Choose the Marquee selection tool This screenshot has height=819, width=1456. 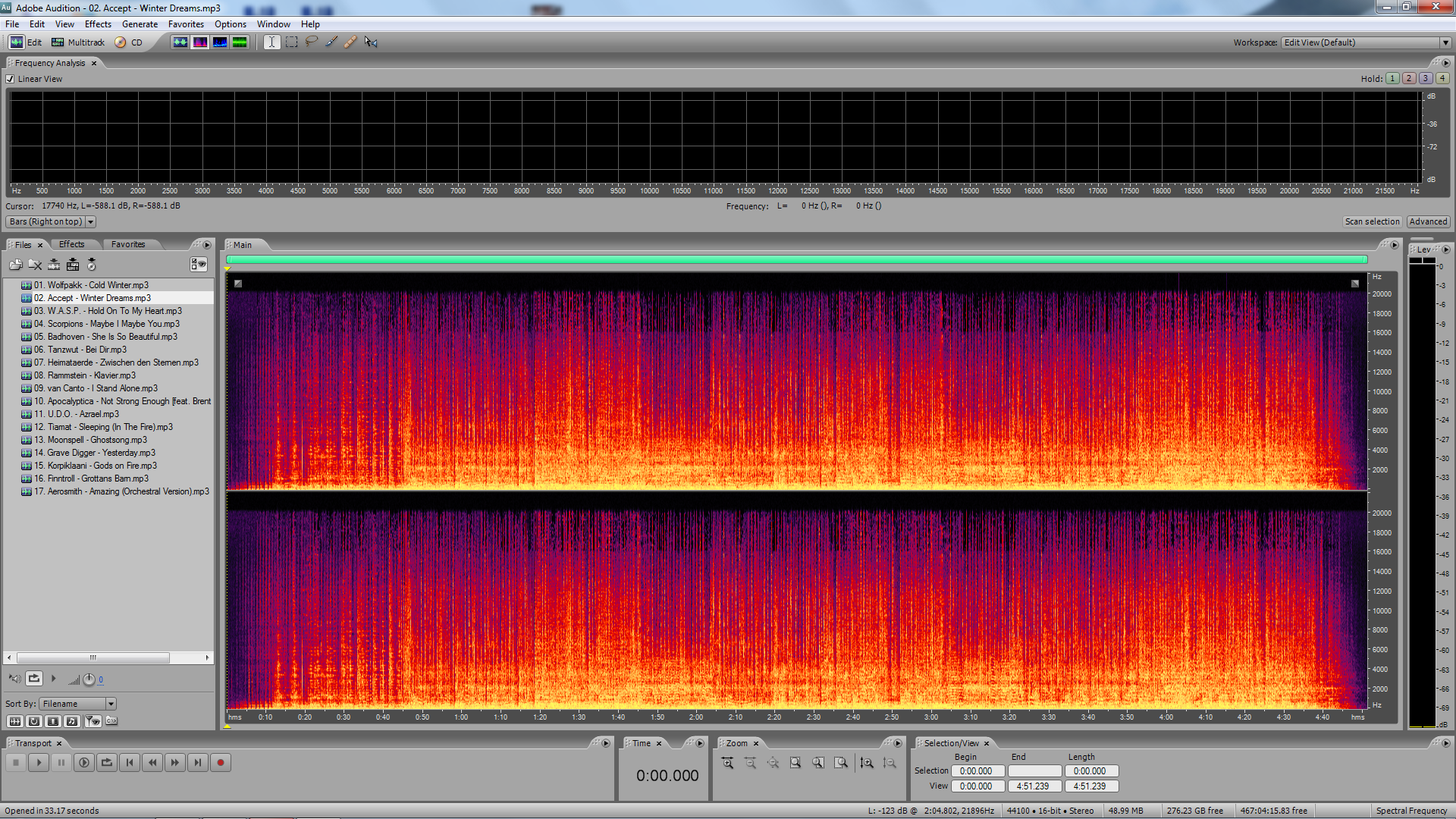pos(291,42)
